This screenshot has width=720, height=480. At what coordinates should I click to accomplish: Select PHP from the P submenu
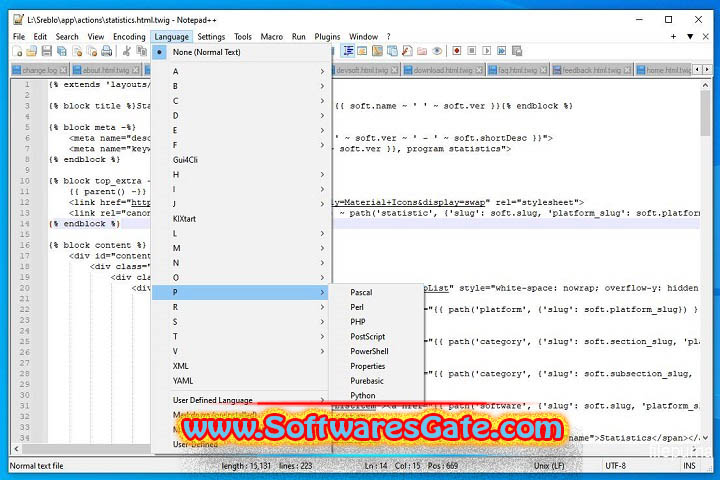click(x=377, y=322)
